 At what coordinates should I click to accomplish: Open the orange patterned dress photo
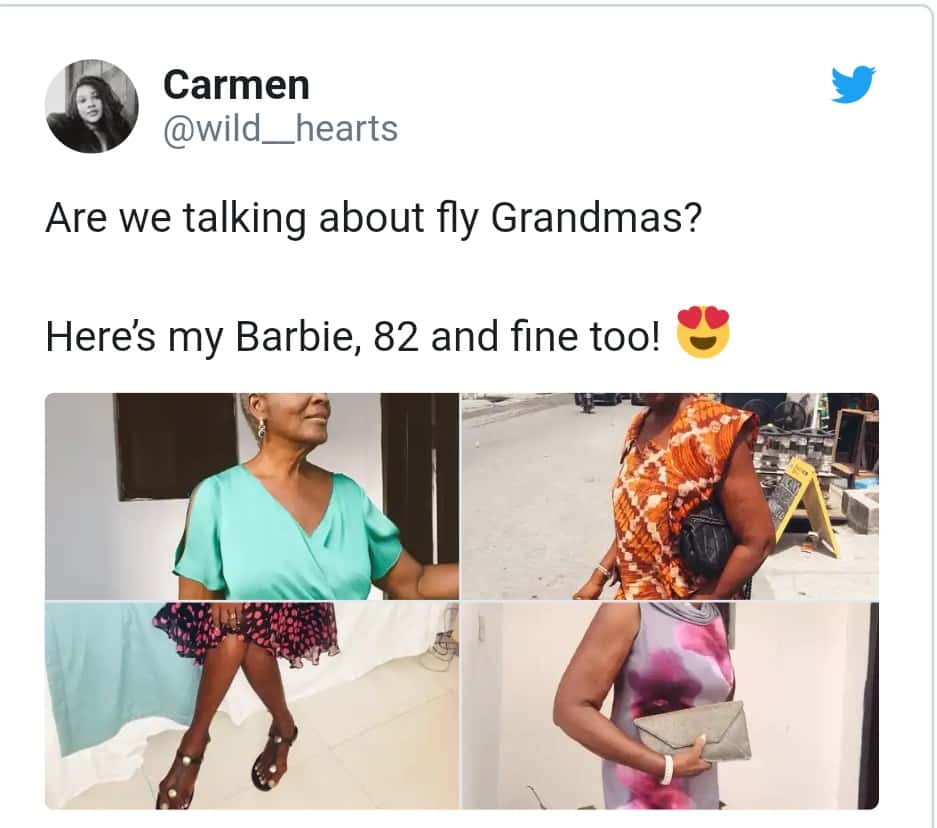pyautogui.click(x=670, y=496)
